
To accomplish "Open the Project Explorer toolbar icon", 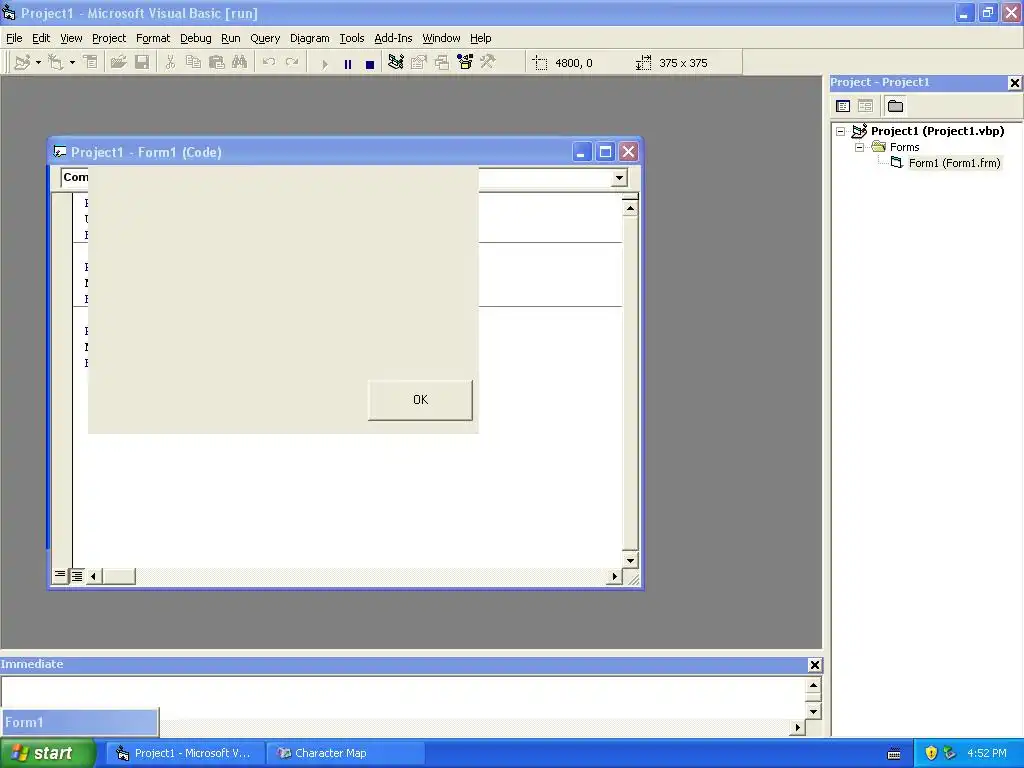I will [x=396, y=63].
